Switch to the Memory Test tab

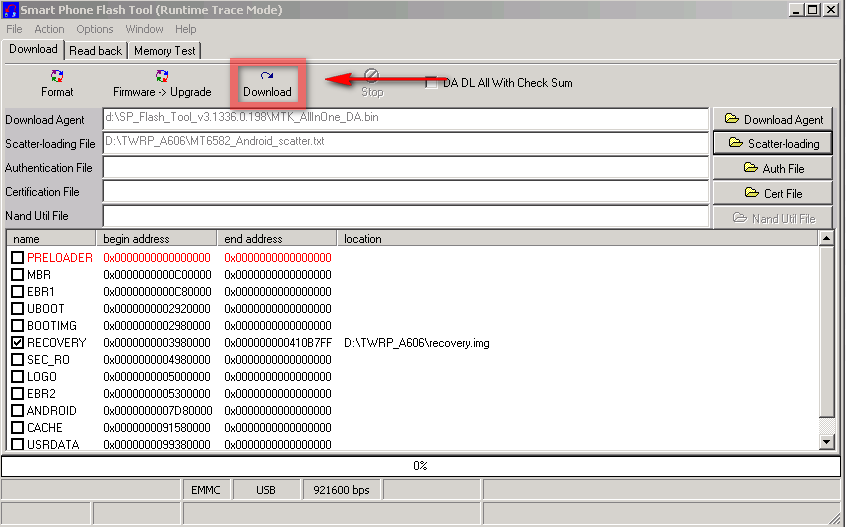pos(165,51)
